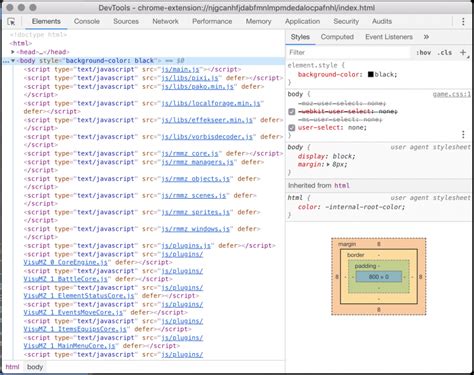Screen dimensions: 474x375
Task: Open js/libs/effekseer.min.js link
Action: (x=207, y=120)
